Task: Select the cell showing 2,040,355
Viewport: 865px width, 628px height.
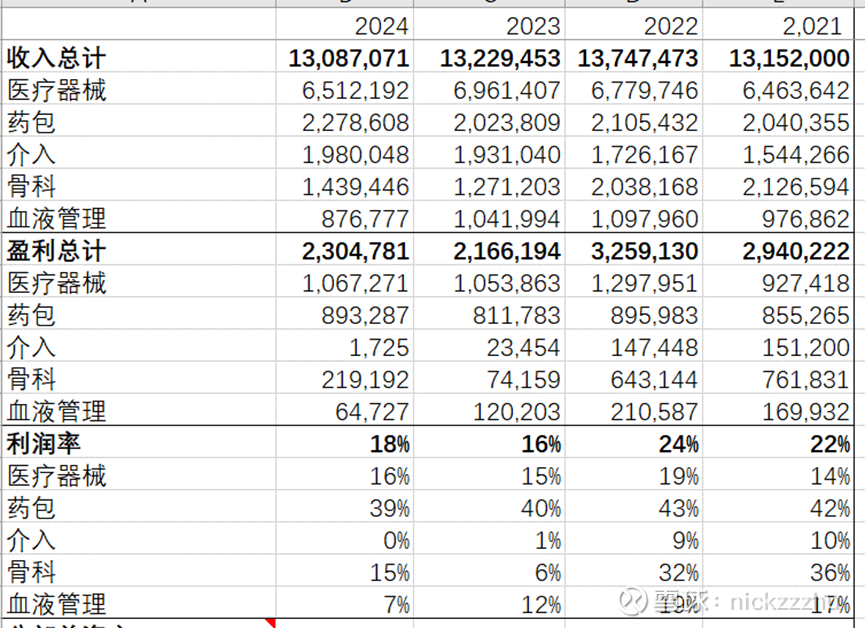Action: 778,122
